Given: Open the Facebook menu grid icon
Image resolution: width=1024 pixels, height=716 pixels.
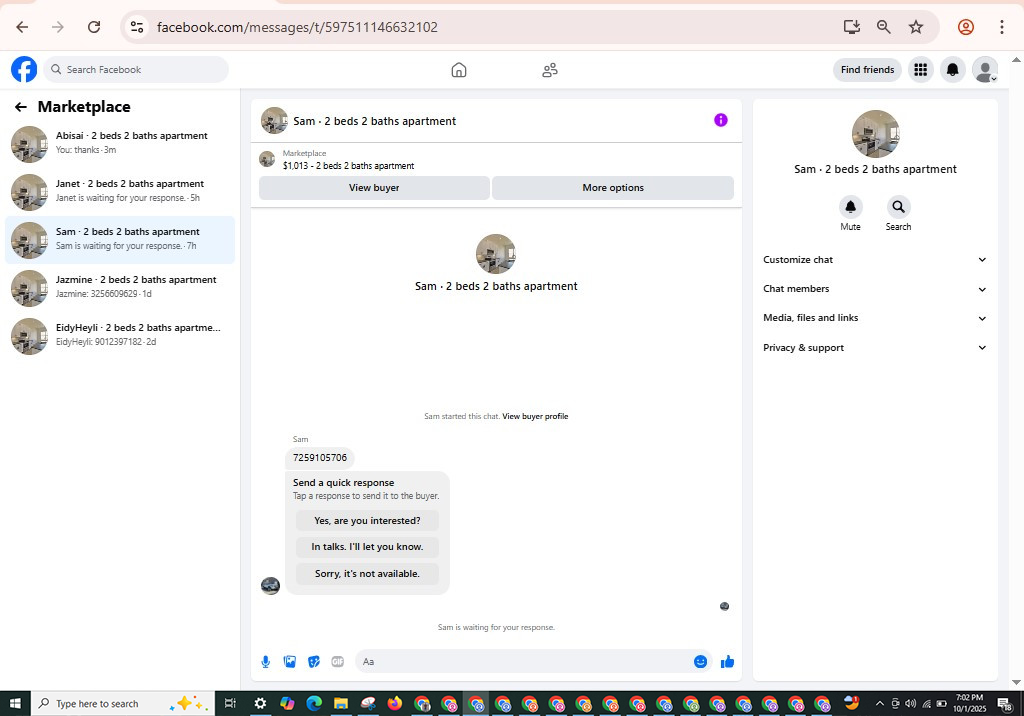Looking at the screenshot, I should (x=921, y=69).
